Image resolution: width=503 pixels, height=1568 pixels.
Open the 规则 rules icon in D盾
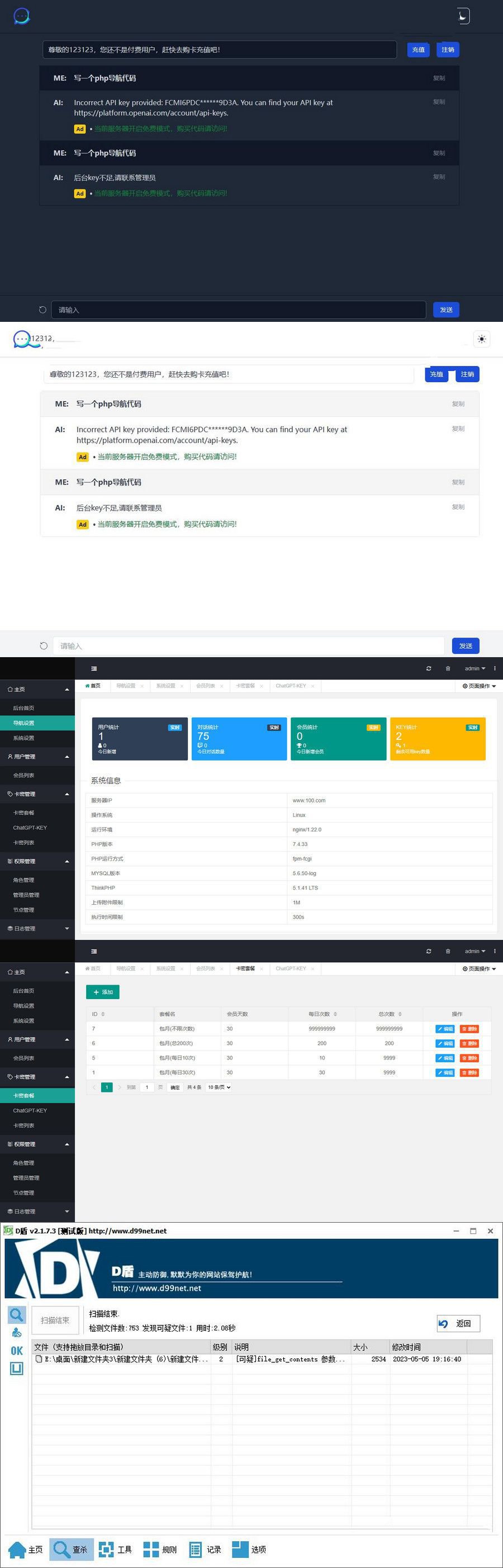(159, 1549)
